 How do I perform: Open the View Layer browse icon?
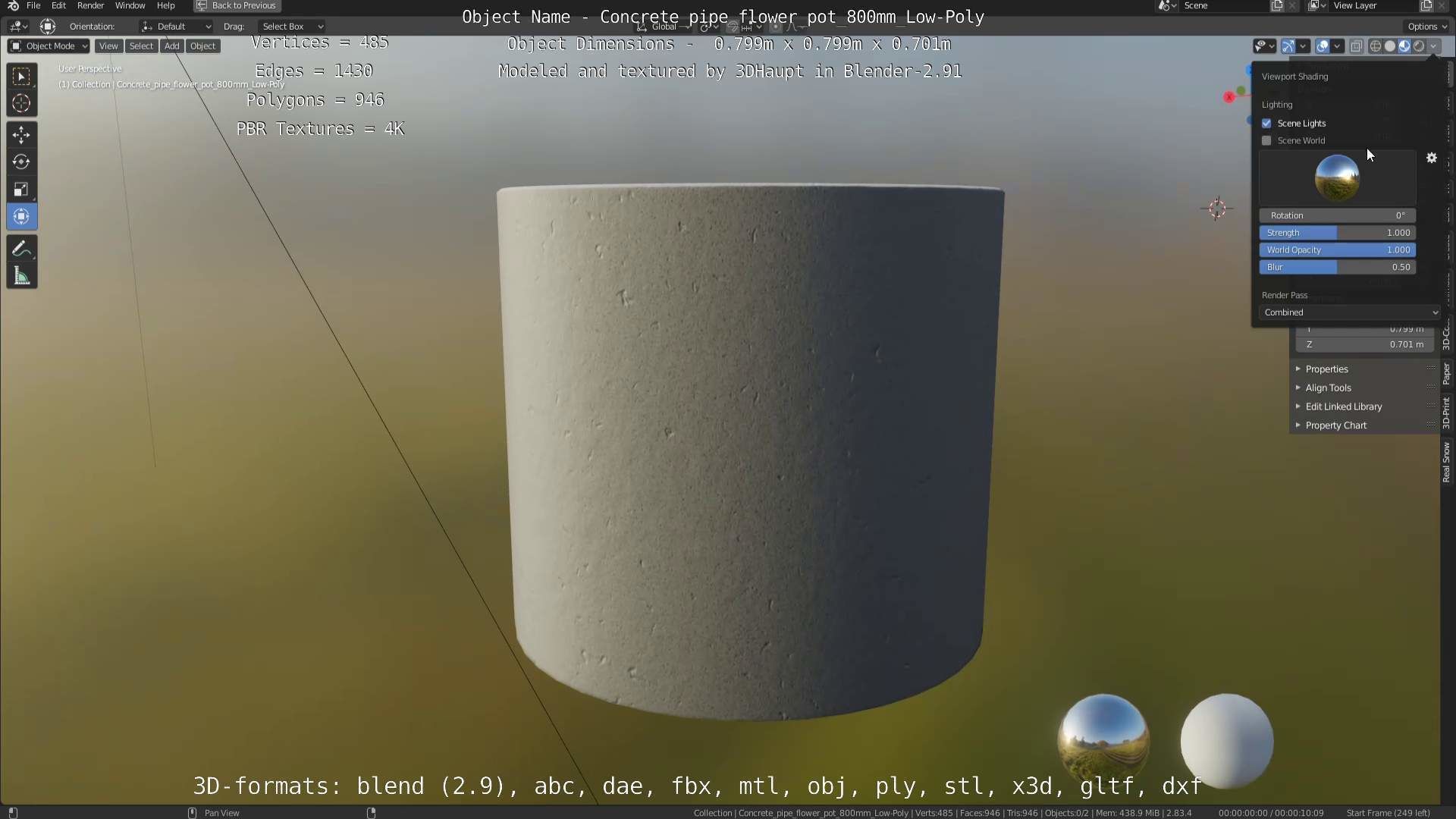tap(1317, 5)
